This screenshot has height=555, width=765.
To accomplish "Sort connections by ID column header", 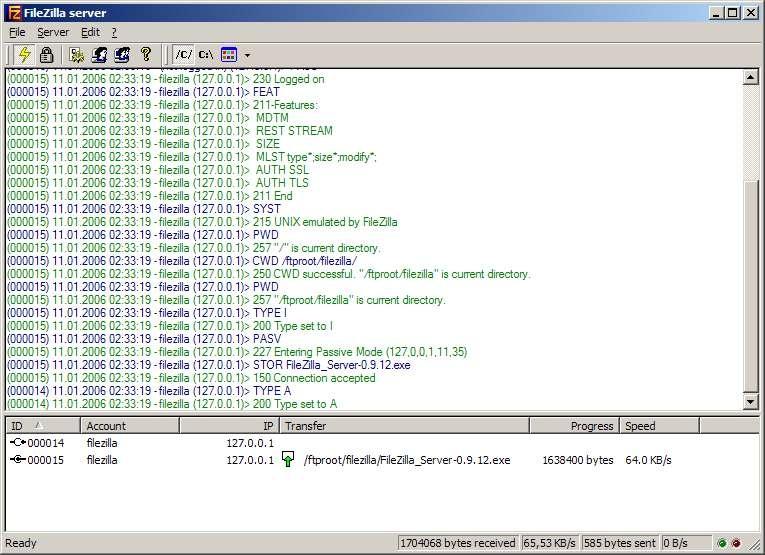I will (x=43, y=426).
